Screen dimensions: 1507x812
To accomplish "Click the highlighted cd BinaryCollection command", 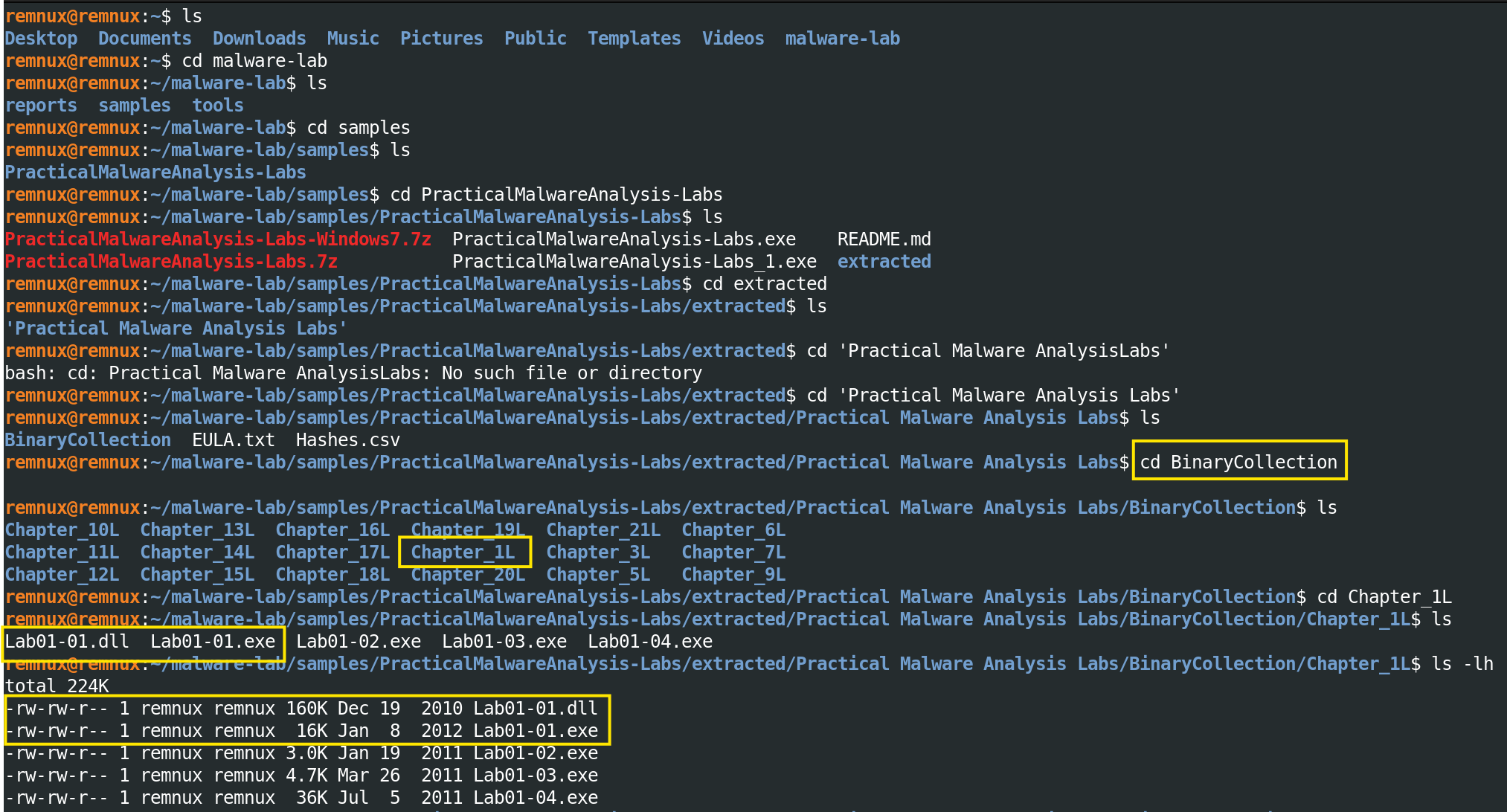I will coord(1238,463).
